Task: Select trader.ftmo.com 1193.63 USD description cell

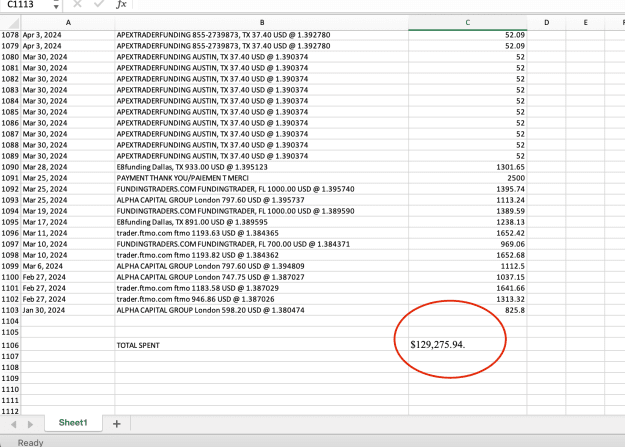Action: (x=262, y=233)
